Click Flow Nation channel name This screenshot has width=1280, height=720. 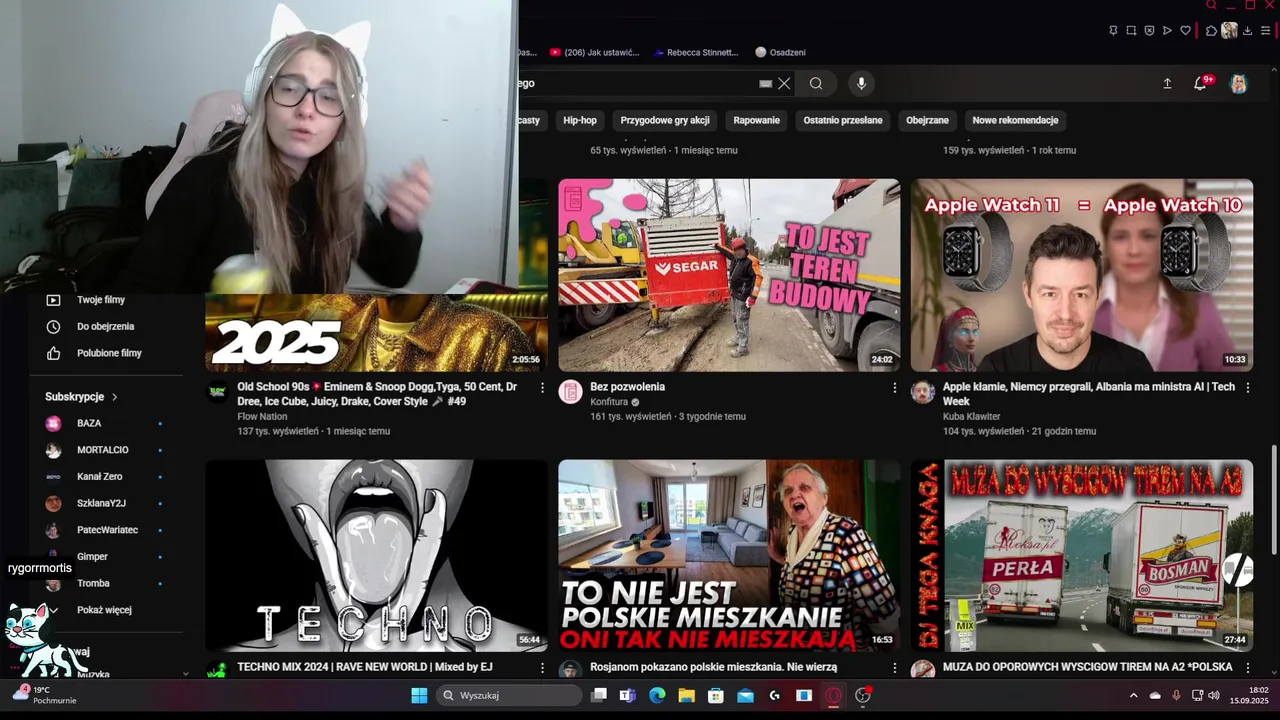click(262, 416)
